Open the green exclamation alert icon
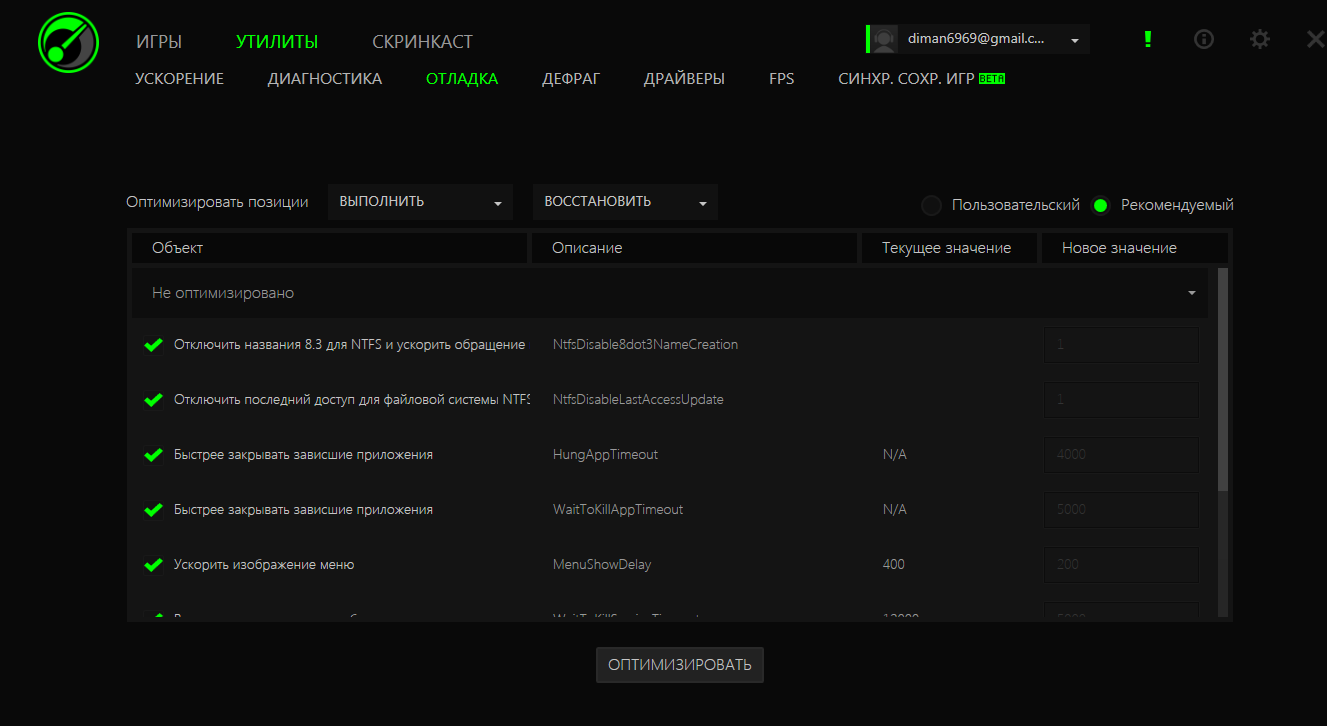The image size is (1327, 726). [x=1148, y=39]
